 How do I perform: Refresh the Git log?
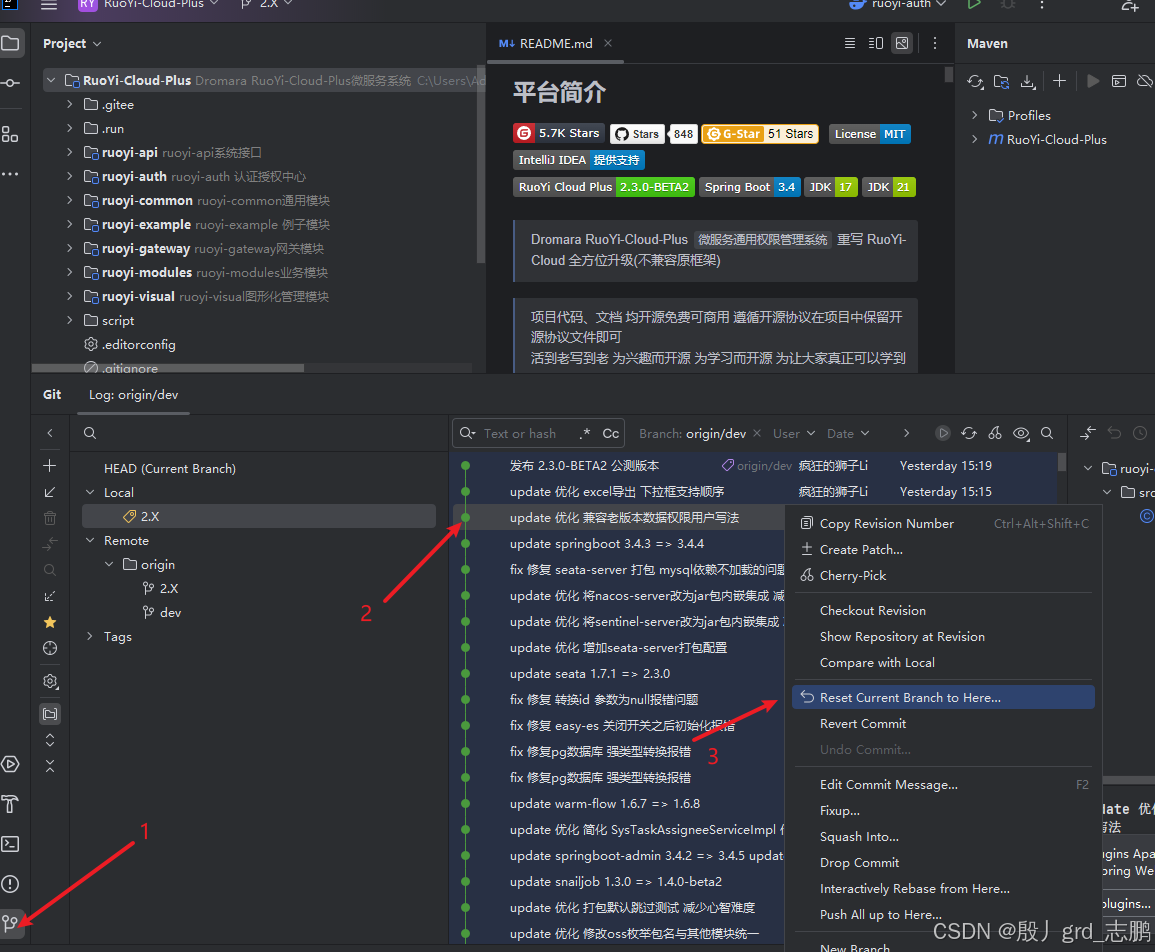coord(969,433)
